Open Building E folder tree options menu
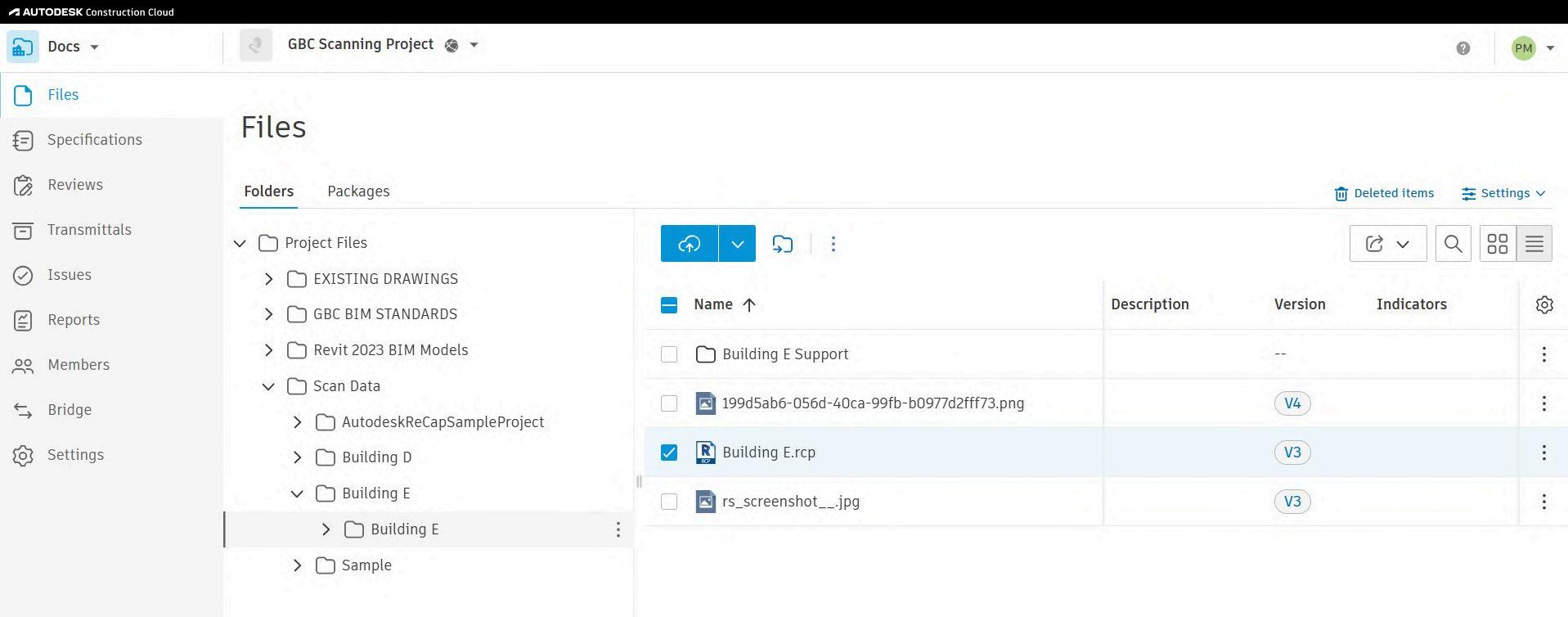Screen dimensions: 1568x617 point(618,529)
